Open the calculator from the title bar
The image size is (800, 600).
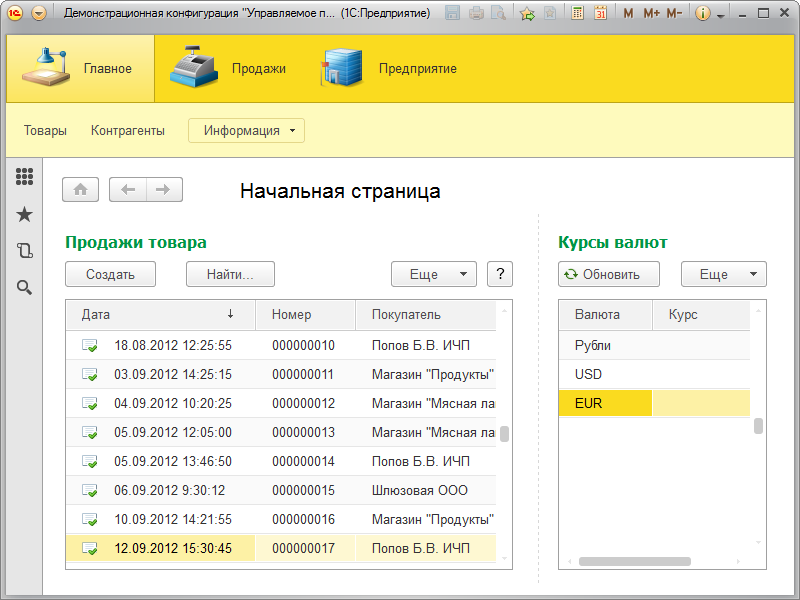(577, 13)
